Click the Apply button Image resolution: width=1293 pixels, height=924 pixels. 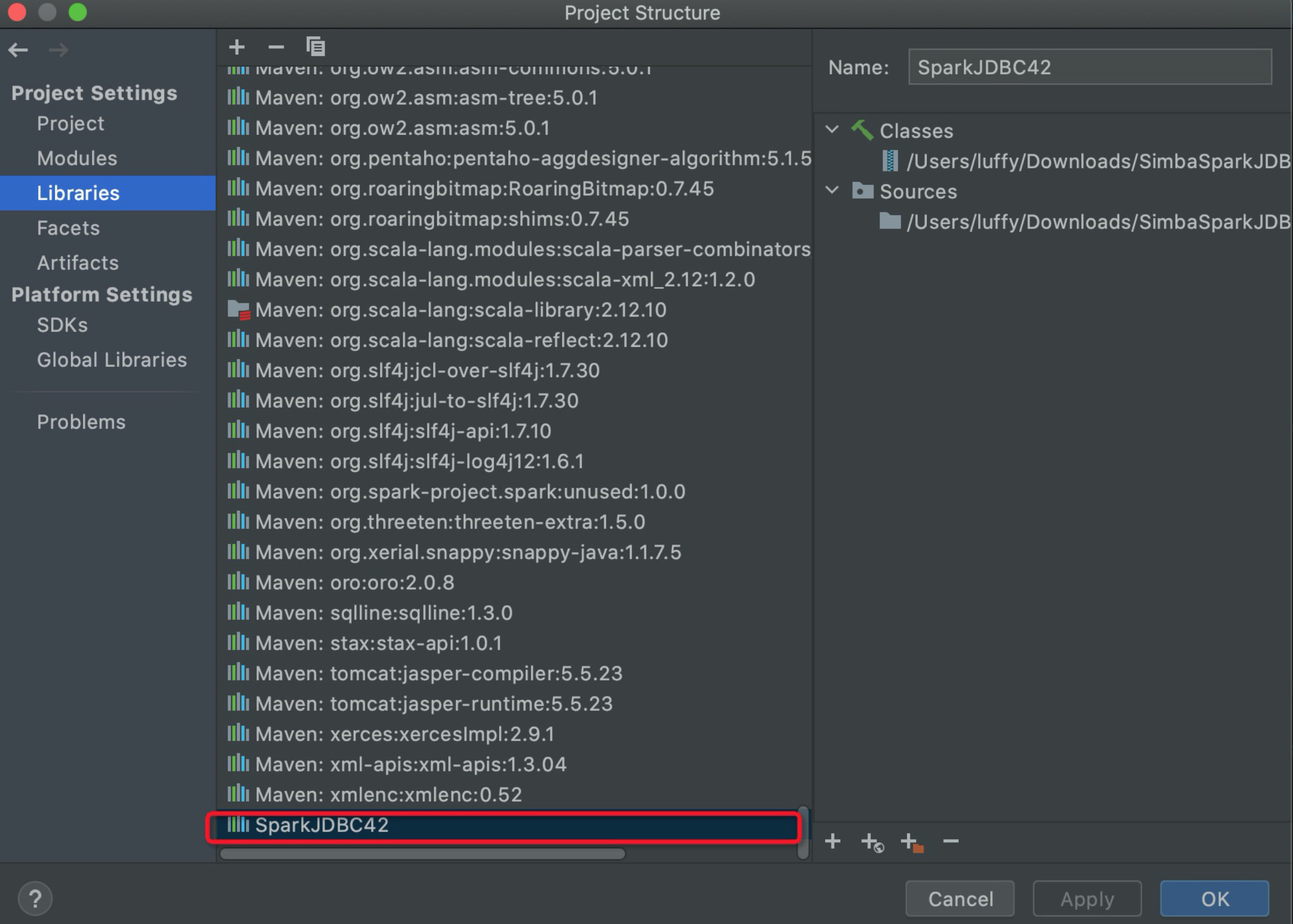click(1088, 898)
